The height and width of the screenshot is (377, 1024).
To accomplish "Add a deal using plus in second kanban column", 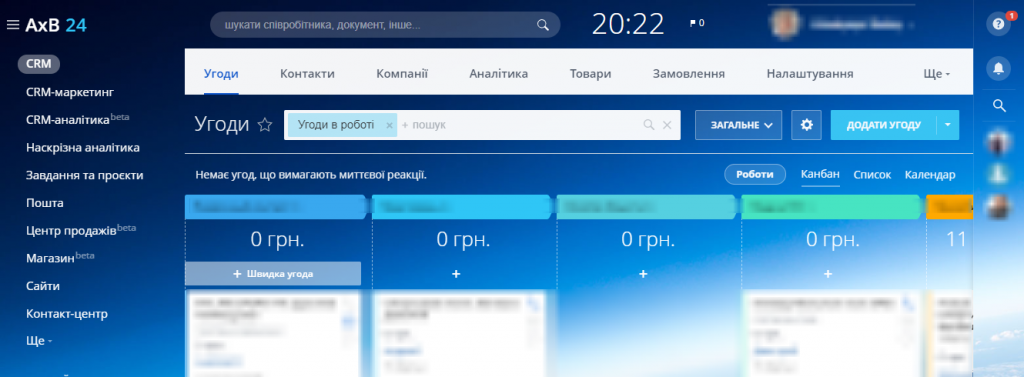I will pyautogui.click(x=456, y=274).
